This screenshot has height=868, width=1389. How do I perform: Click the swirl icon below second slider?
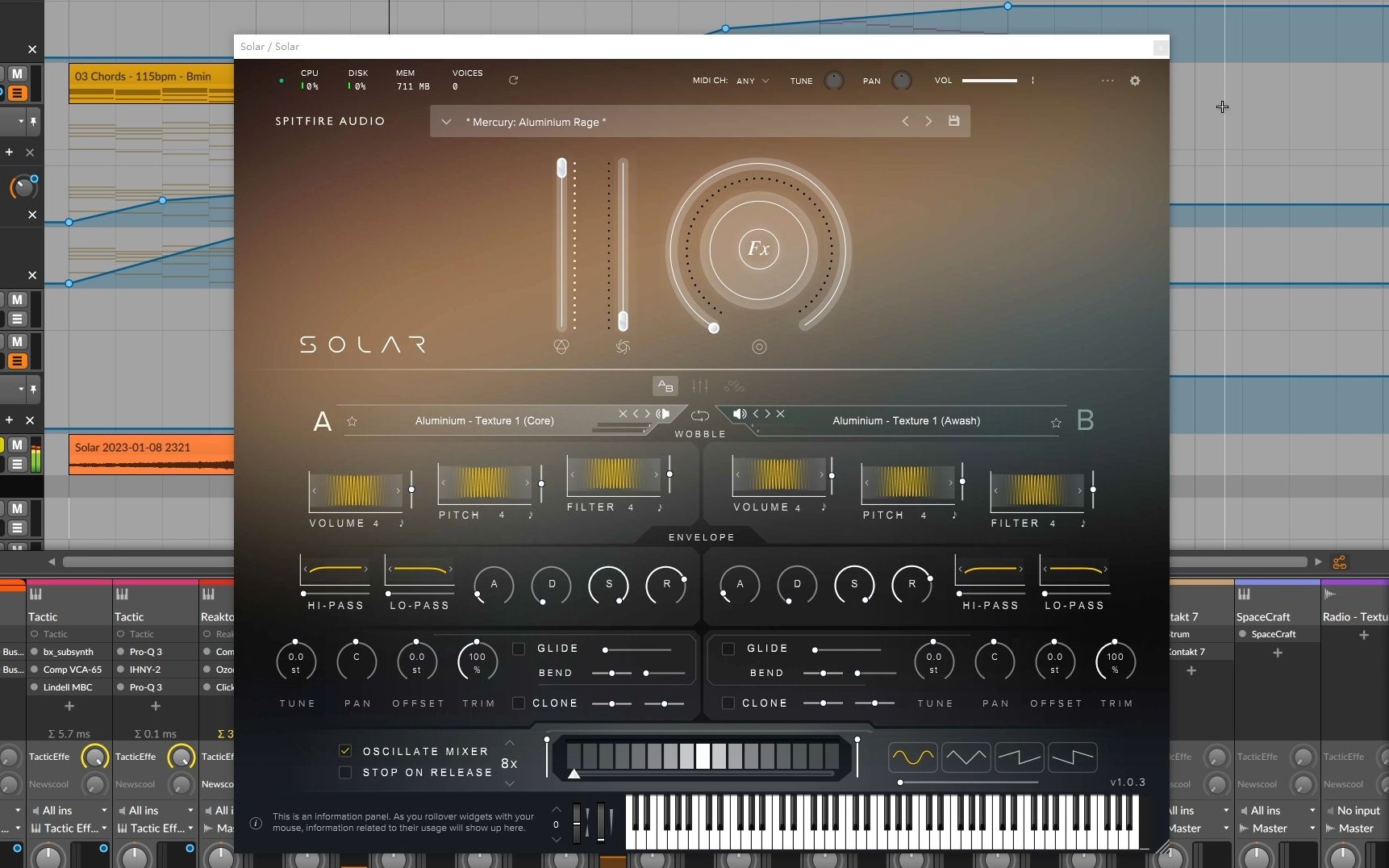click(623, 347)
